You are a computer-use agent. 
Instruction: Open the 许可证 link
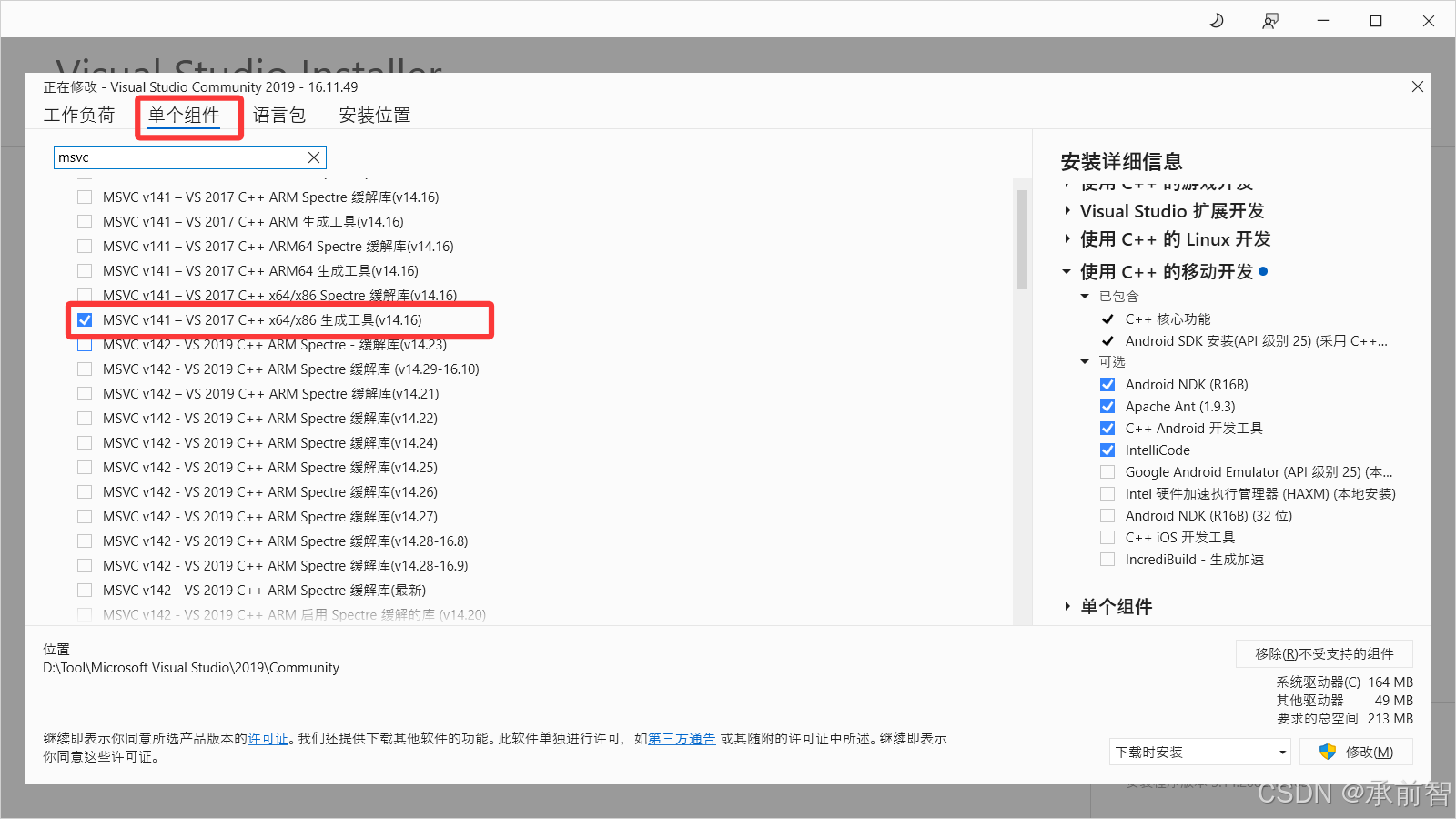(x=268, y=738)
